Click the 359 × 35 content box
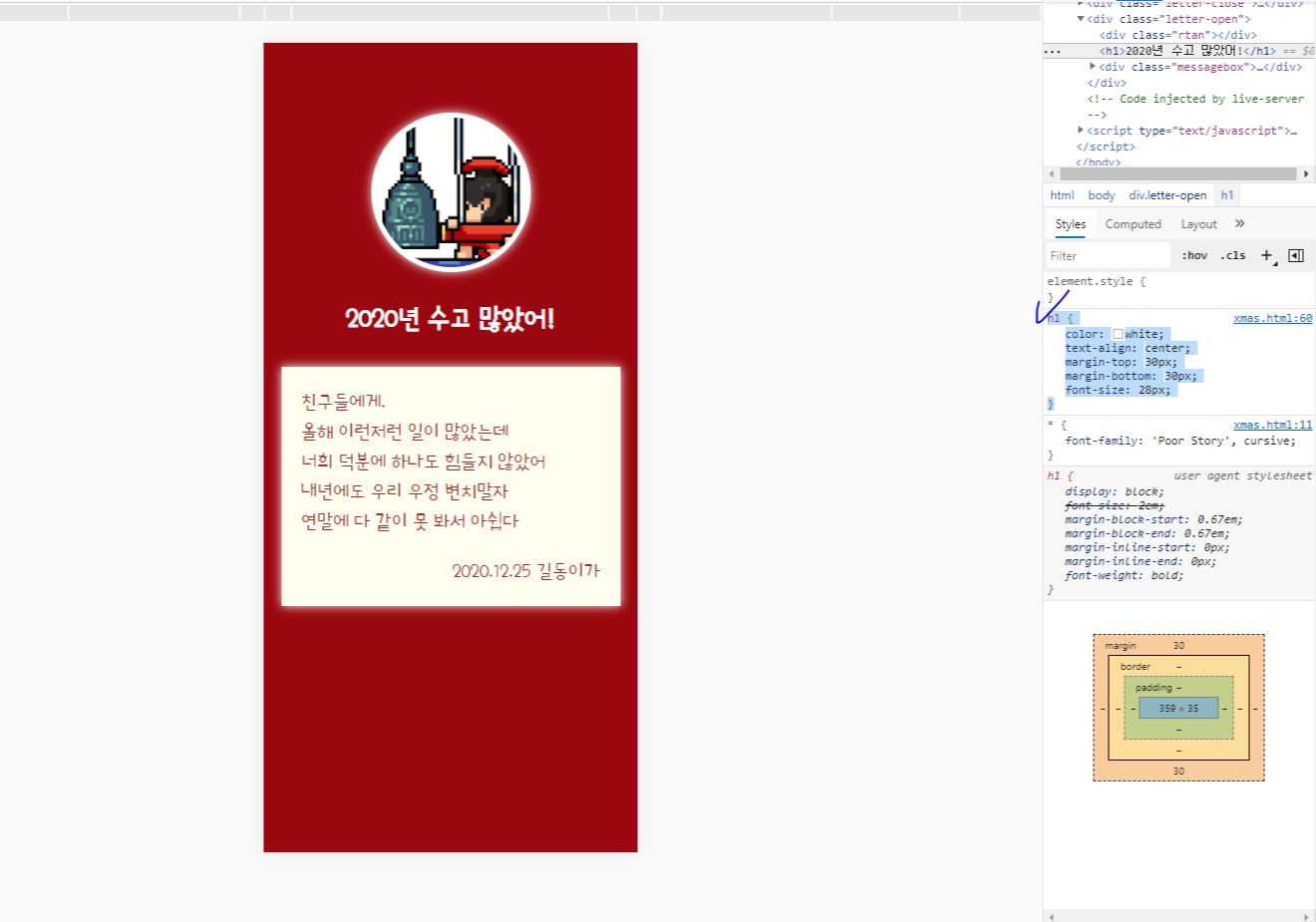This screenshot has height=922, width=1316. pyautogui.click(x=1178, y=708)
